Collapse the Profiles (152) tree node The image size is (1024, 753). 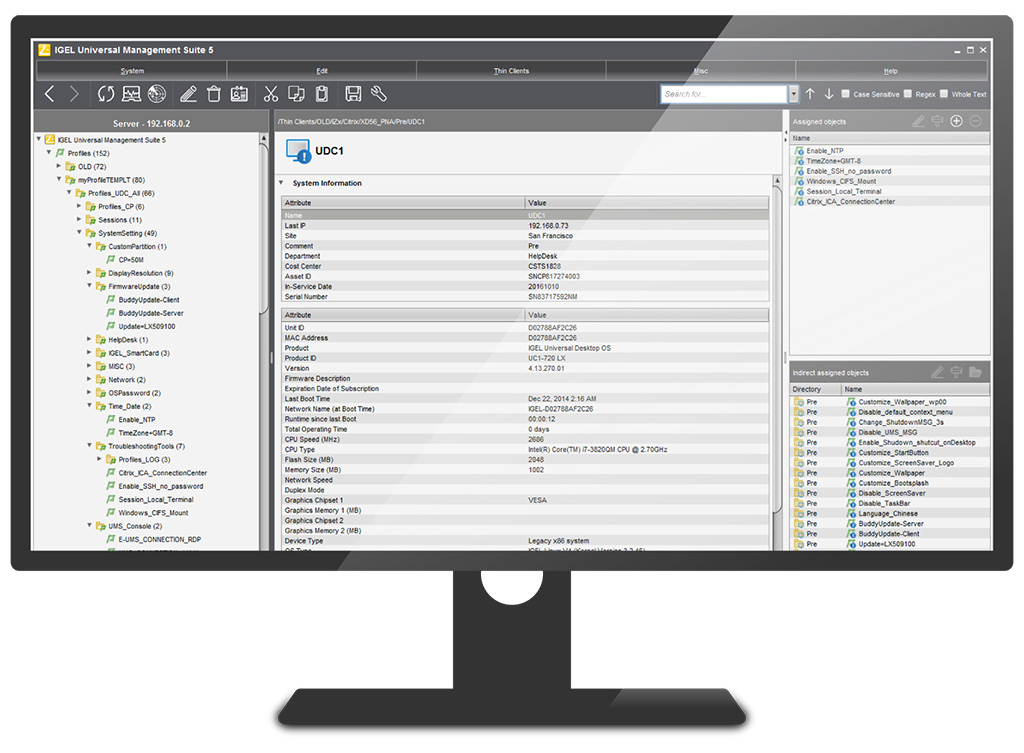click(x=49, y=153)
